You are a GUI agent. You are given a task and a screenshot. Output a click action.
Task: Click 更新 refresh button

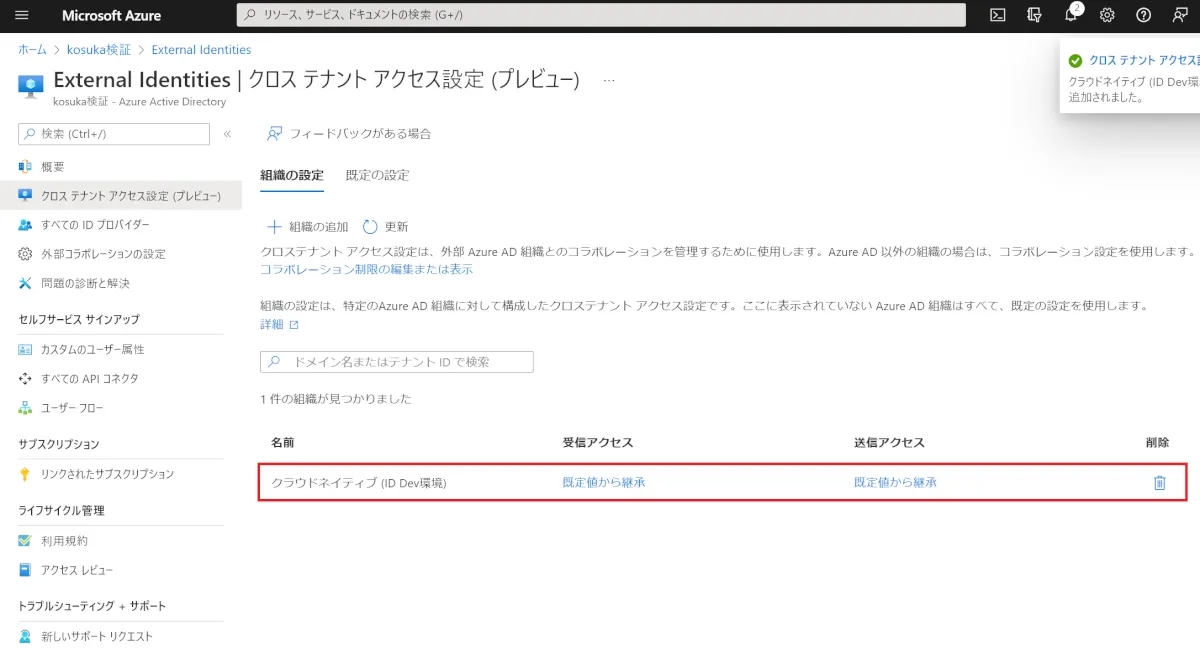(x=385, y=226)
